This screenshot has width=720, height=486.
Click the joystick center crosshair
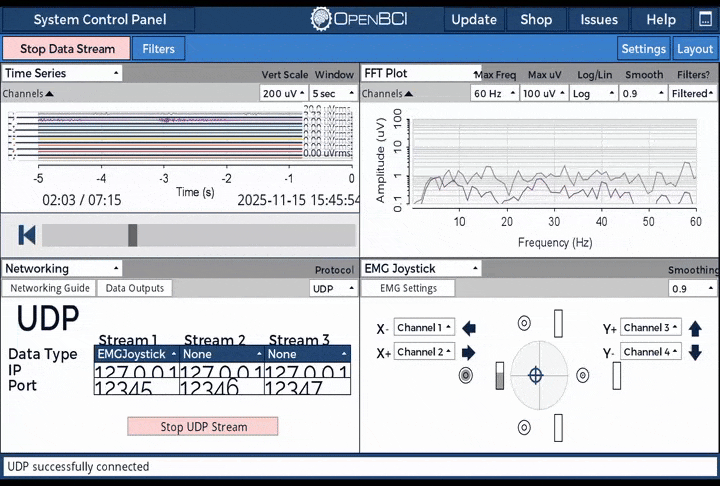(536, 376)
